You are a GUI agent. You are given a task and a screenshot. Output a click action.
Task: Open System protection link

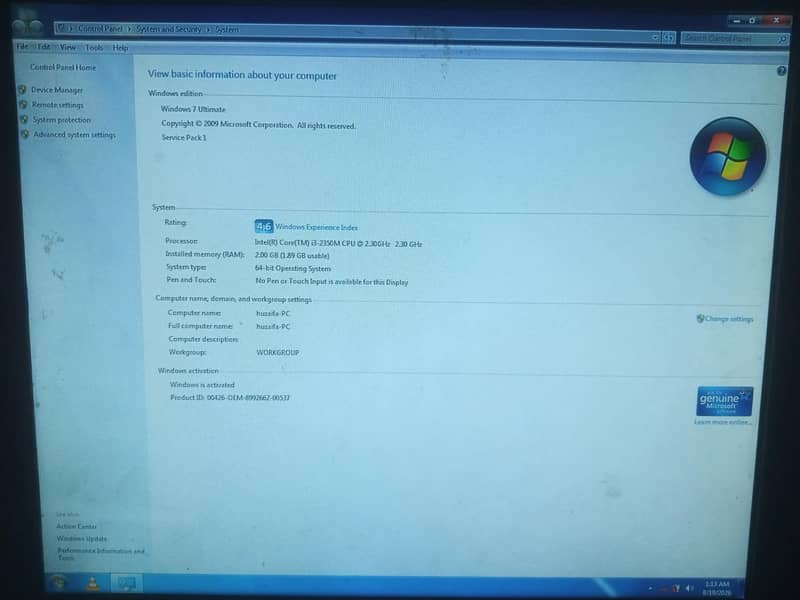tap(62, 120)
